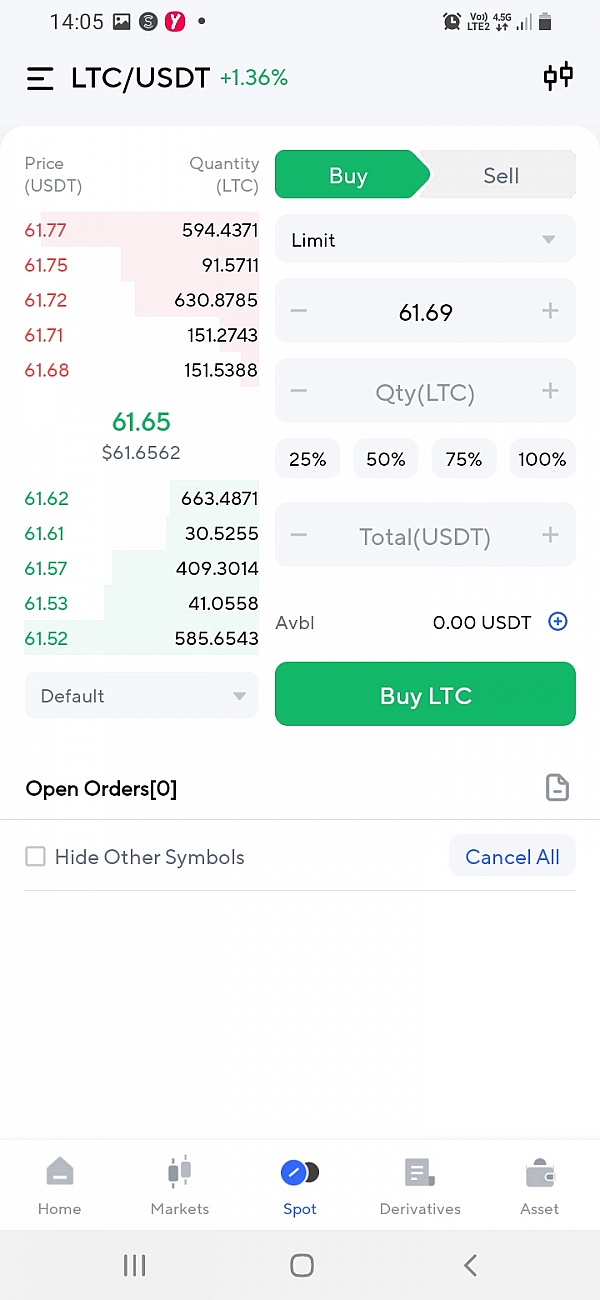
Task: Expand the Limit order type dropdown
Action: tap(425, 240)
